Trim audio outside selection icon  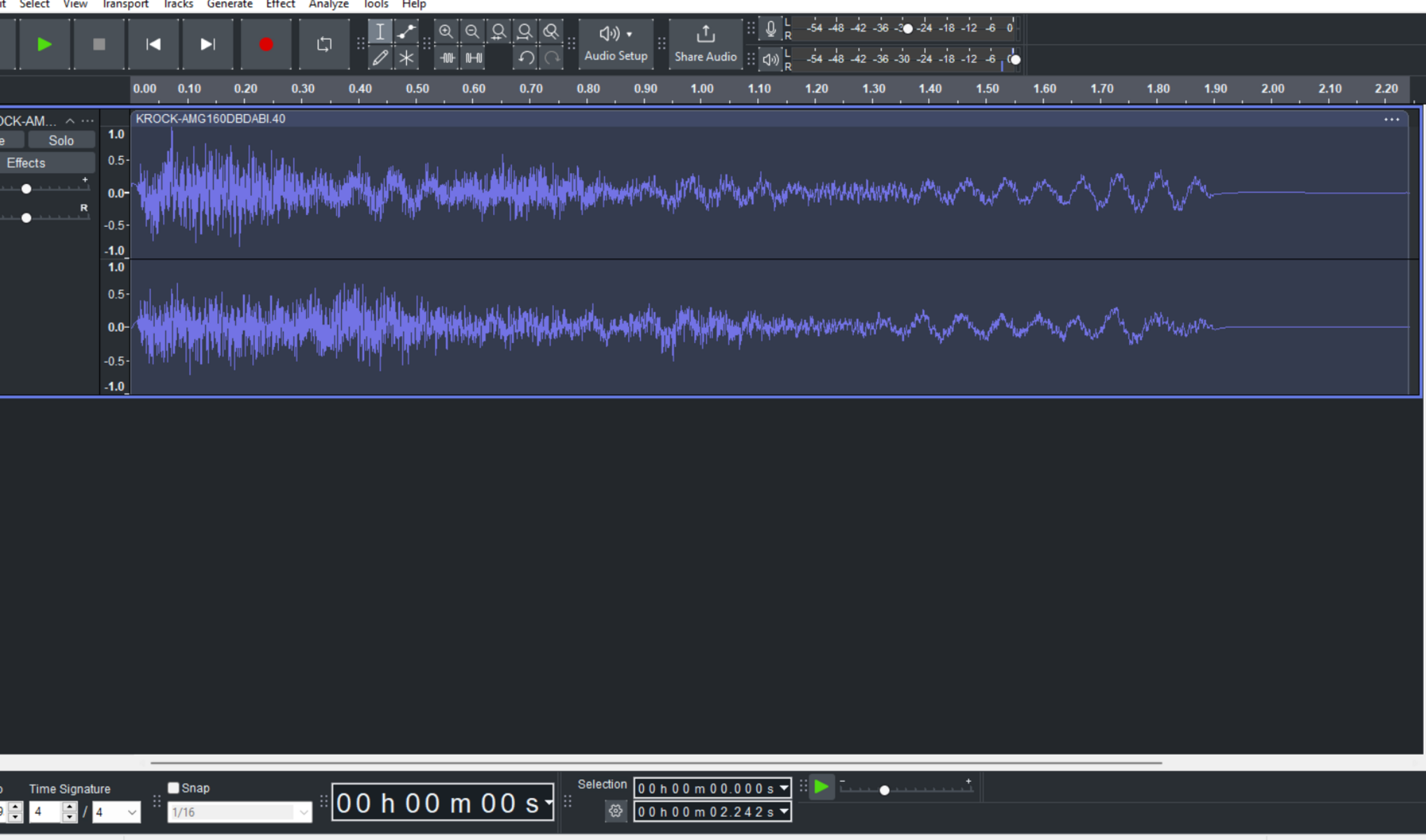(447, 58)
